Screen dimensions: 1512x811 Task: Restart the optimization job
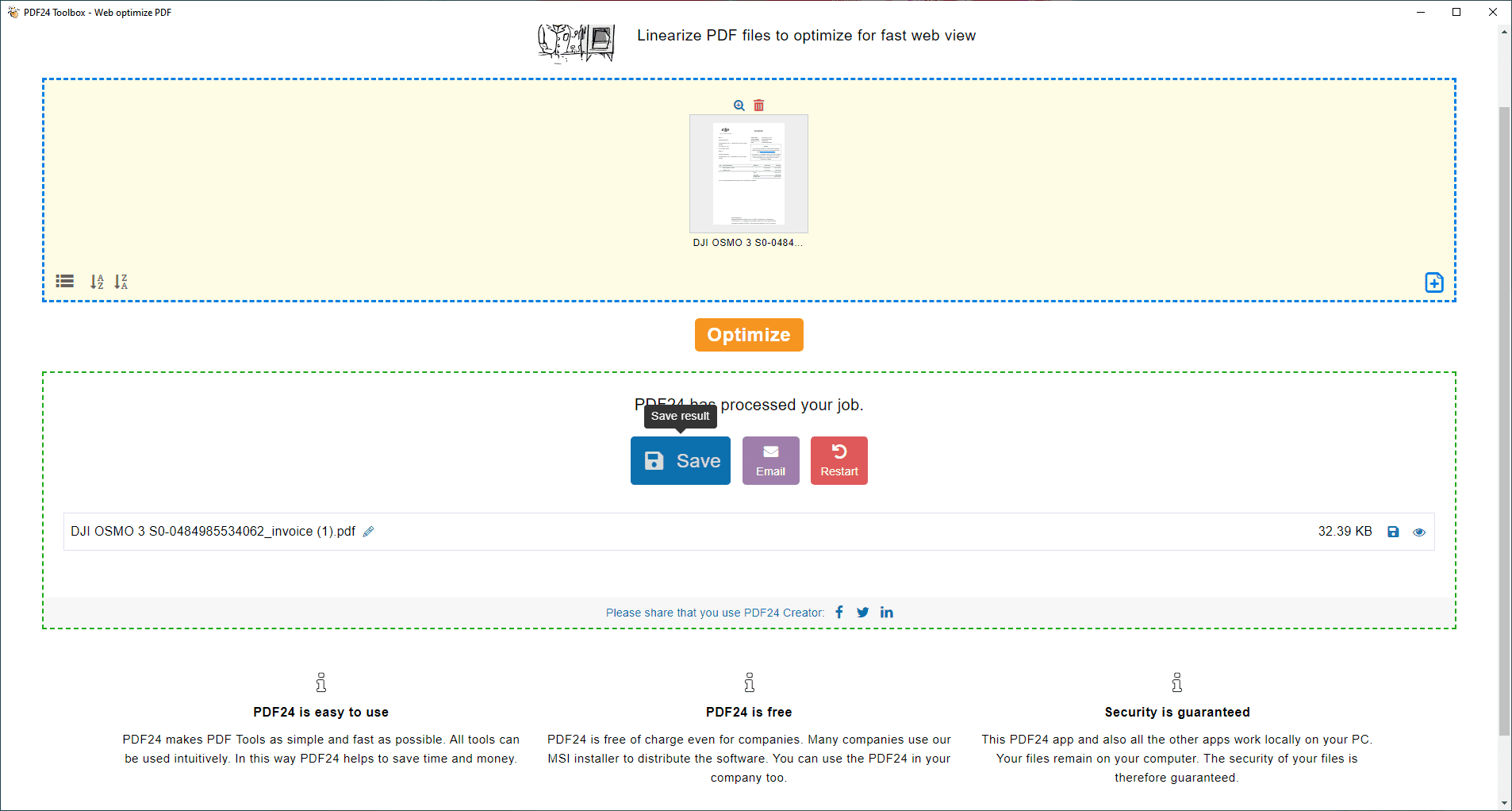(x=839, y=461)
